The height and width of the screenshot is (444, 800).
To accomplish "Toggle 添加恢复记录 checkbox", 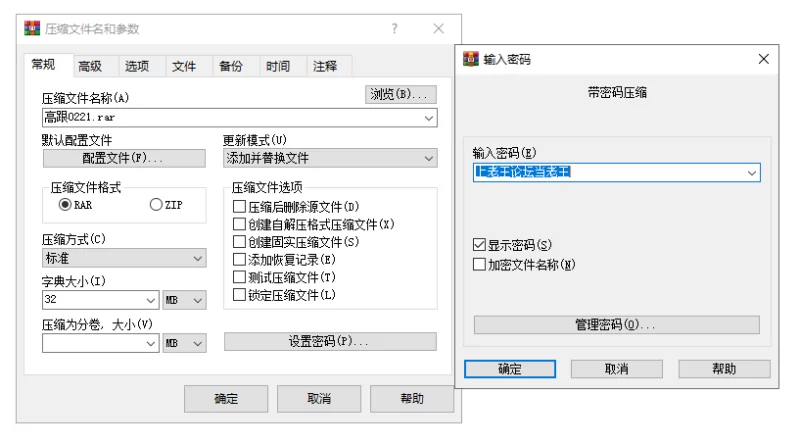I will [x=239, y=259].
